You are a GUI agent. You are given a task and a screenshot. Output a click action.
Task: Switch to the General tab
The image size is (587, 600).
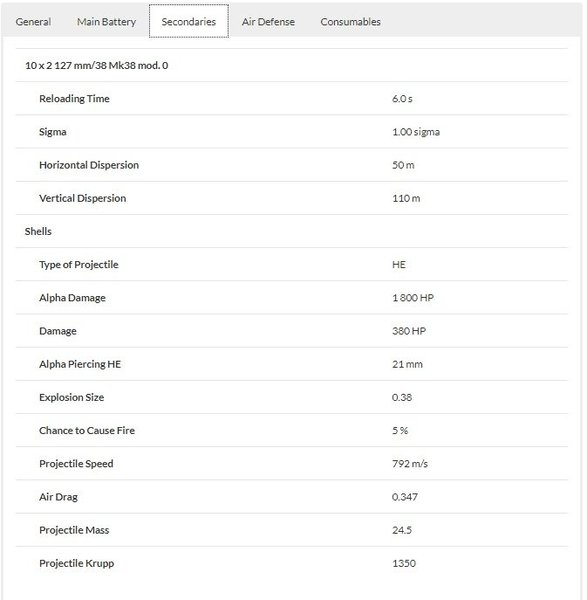pyautogui.click(x=33, y=22)
